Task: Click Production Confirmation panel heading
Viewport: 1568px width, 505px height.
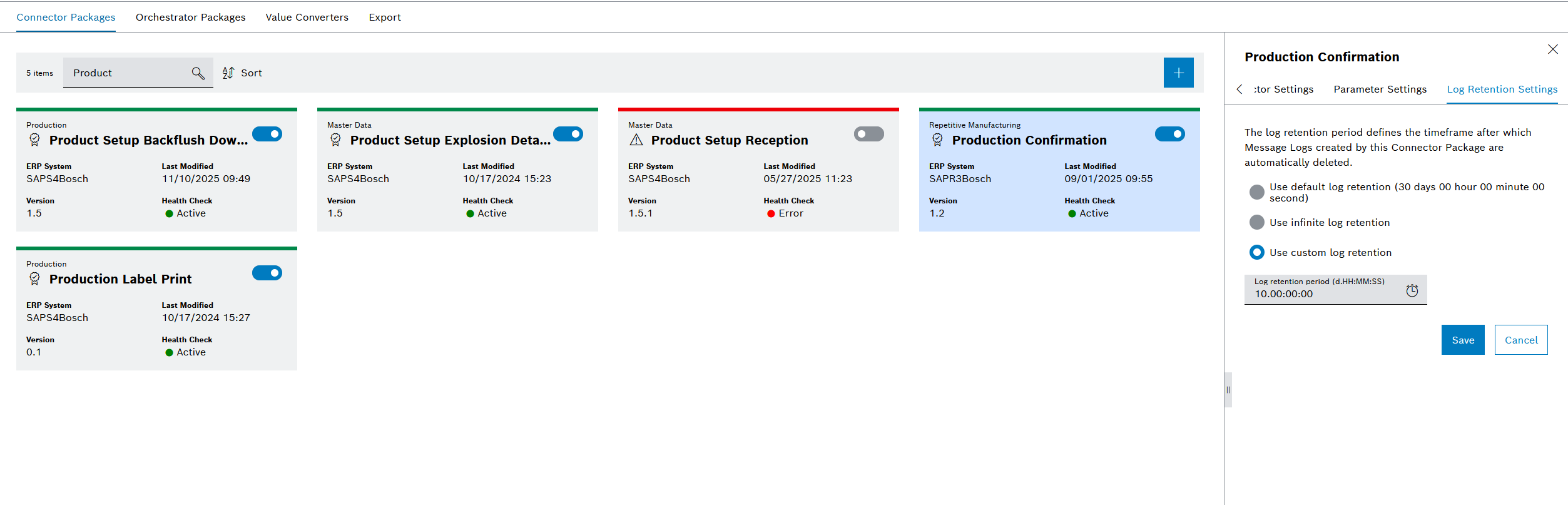Action: coord(1321,57)
